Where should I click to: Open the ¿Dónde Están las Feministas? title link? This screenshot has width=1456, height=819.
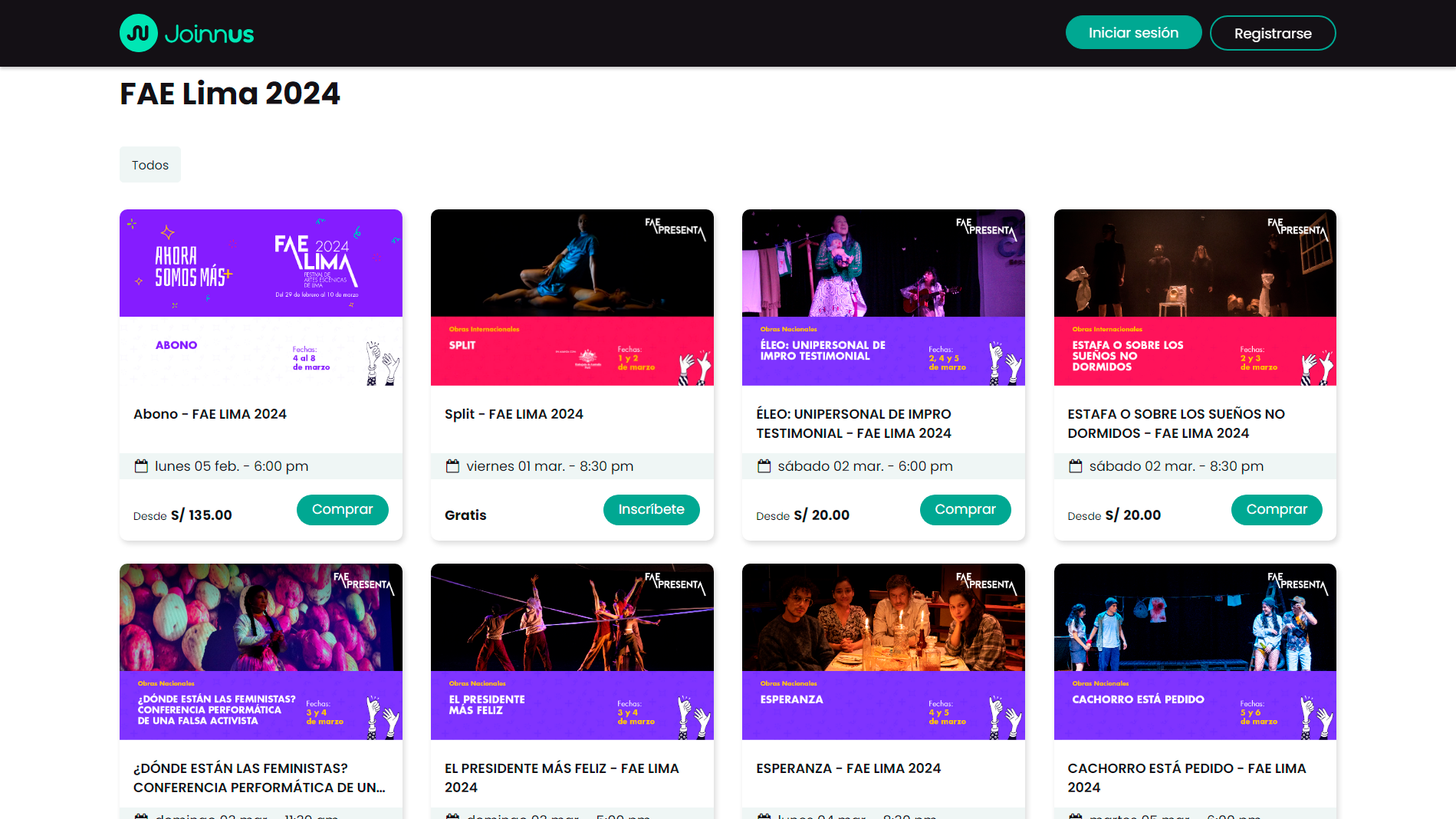259,778
